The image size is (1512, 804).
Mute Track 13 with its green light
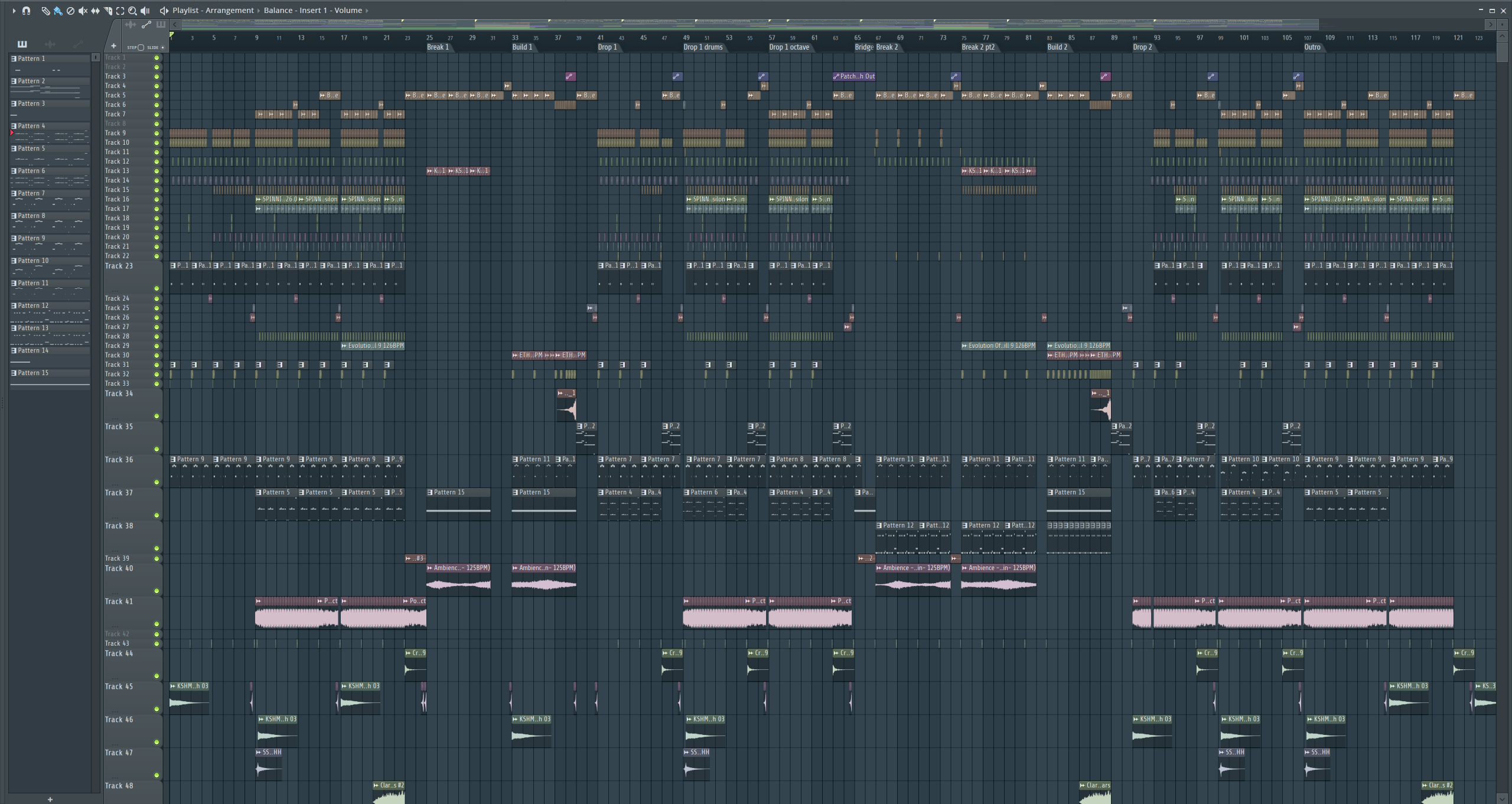tap(157, 171)
